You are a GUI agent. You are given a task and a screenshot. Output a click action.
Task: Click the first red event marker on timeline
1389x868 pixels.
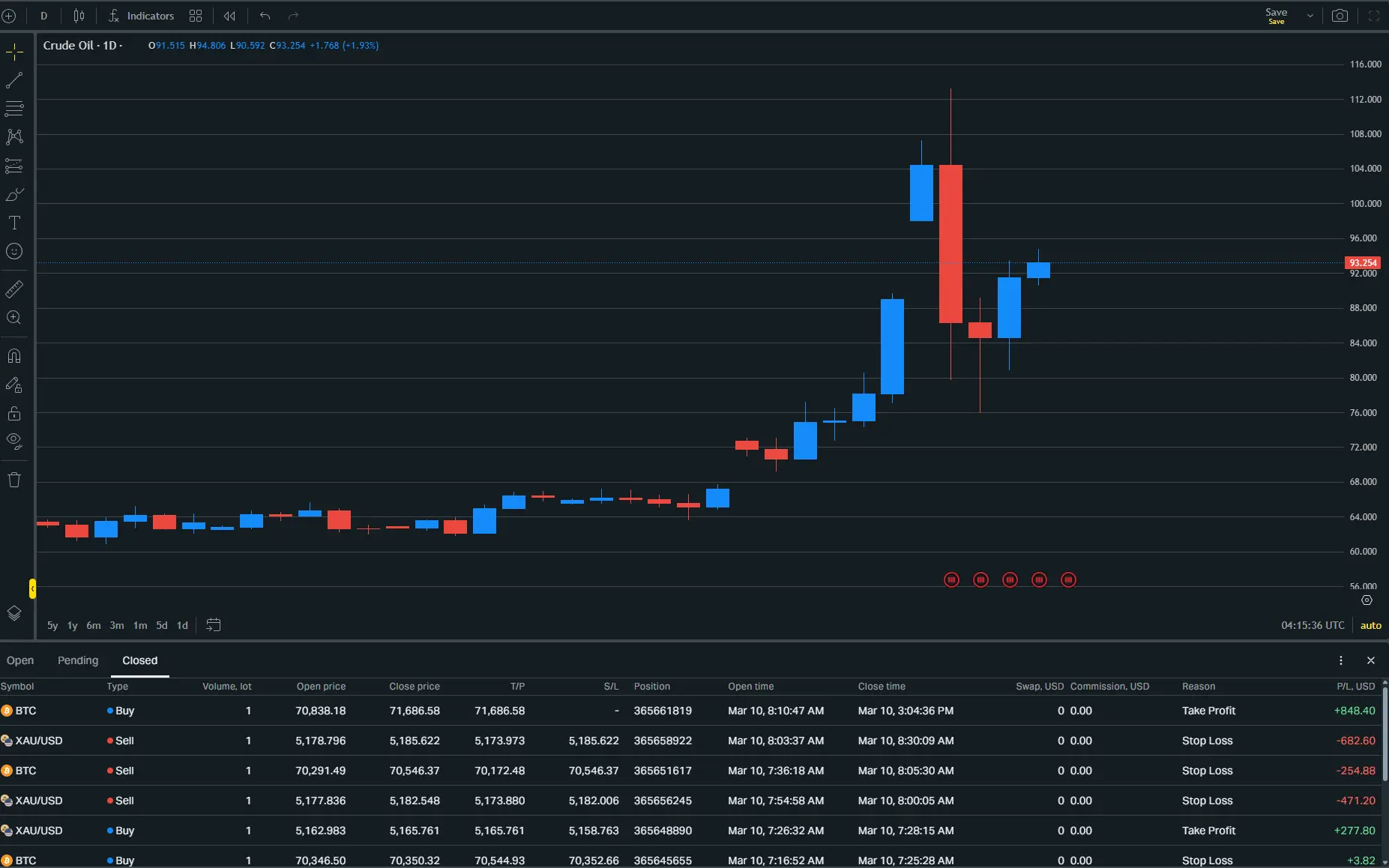(951, 579)
